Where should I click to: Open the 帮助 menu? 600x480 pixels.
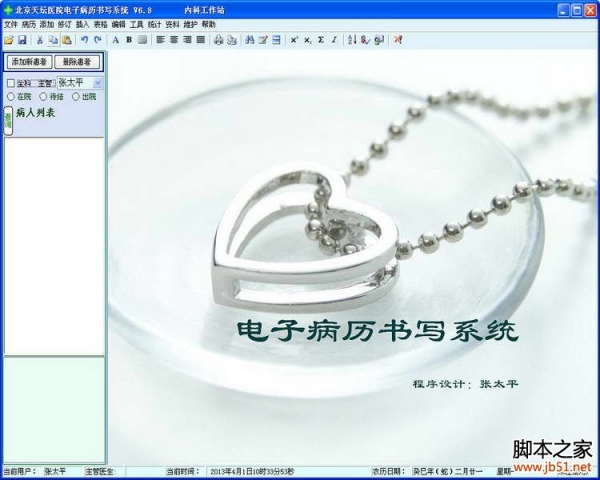(209, 24)
